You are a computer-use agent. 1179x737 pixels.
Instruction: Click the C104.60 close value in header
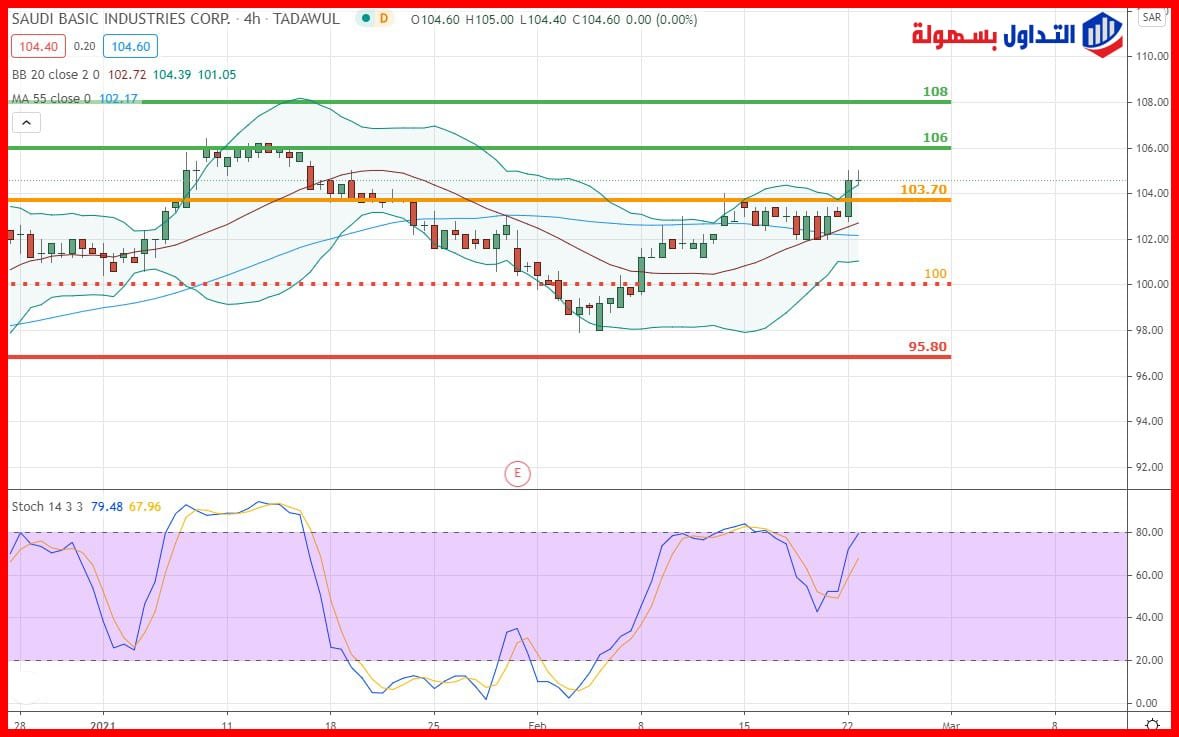[x=596, y=20]
